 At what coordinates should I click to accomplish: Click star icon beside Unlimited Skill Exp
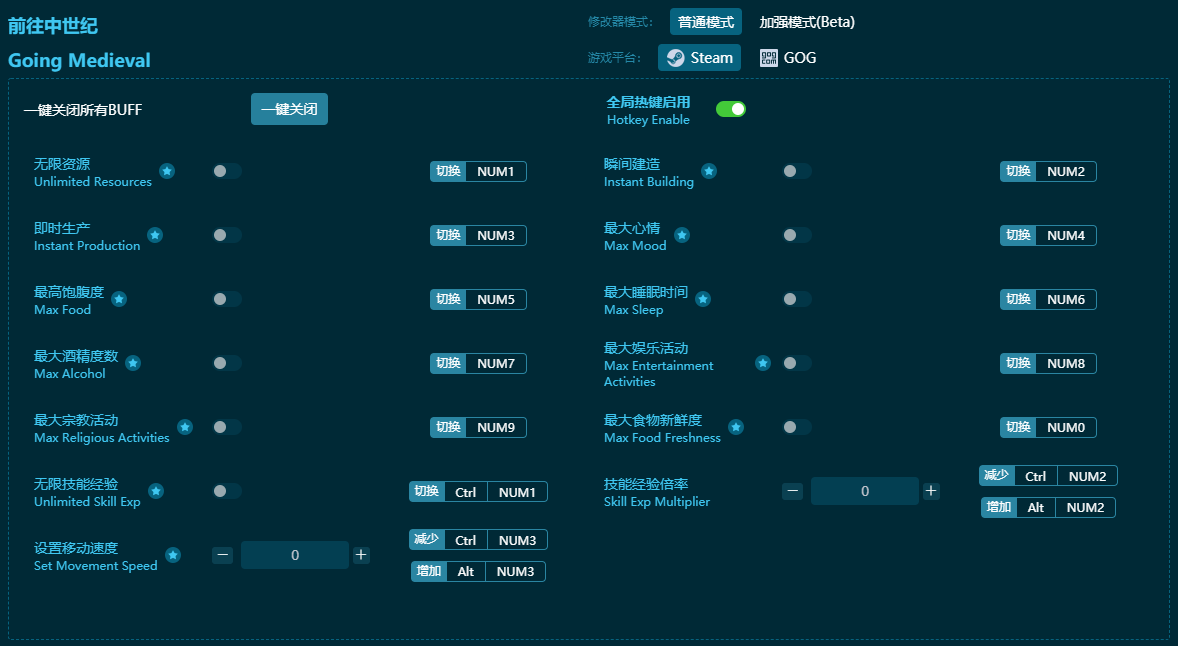pos(156,491)
